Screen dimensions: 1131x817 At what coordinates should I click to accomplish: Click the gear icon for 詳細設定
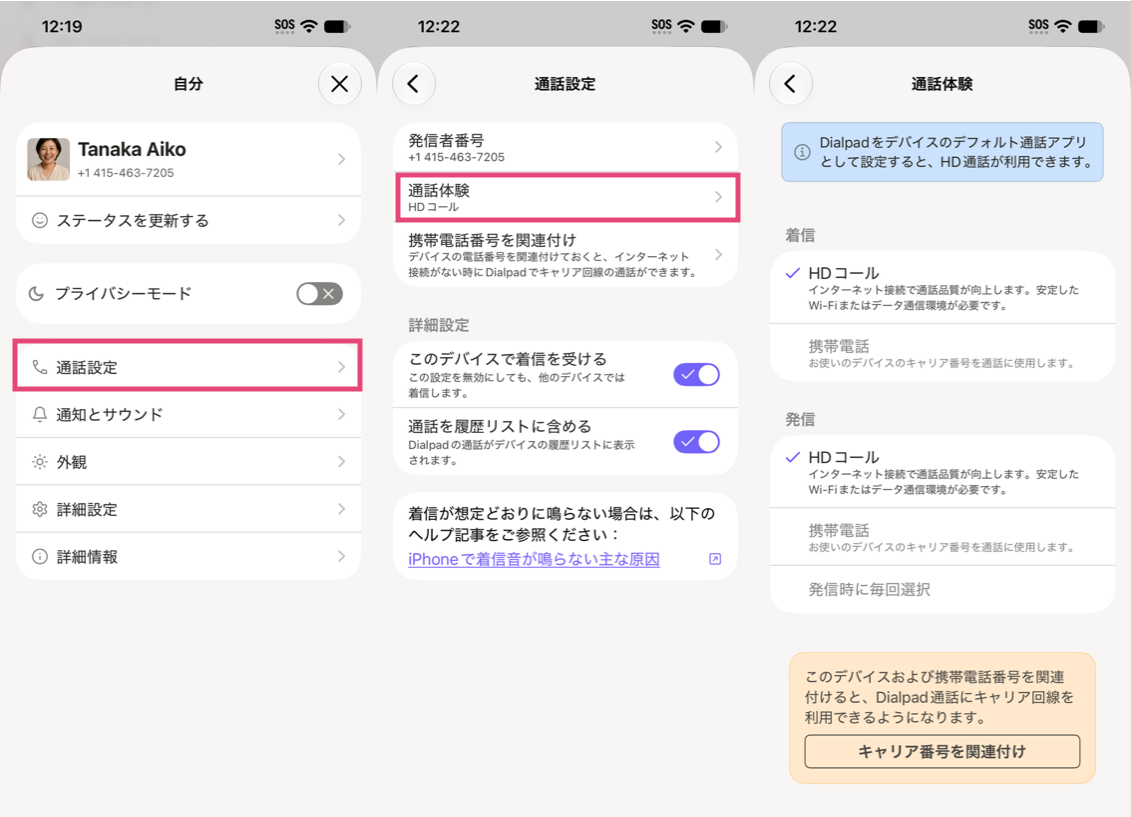pyautogui.click(x=40, y=509)
